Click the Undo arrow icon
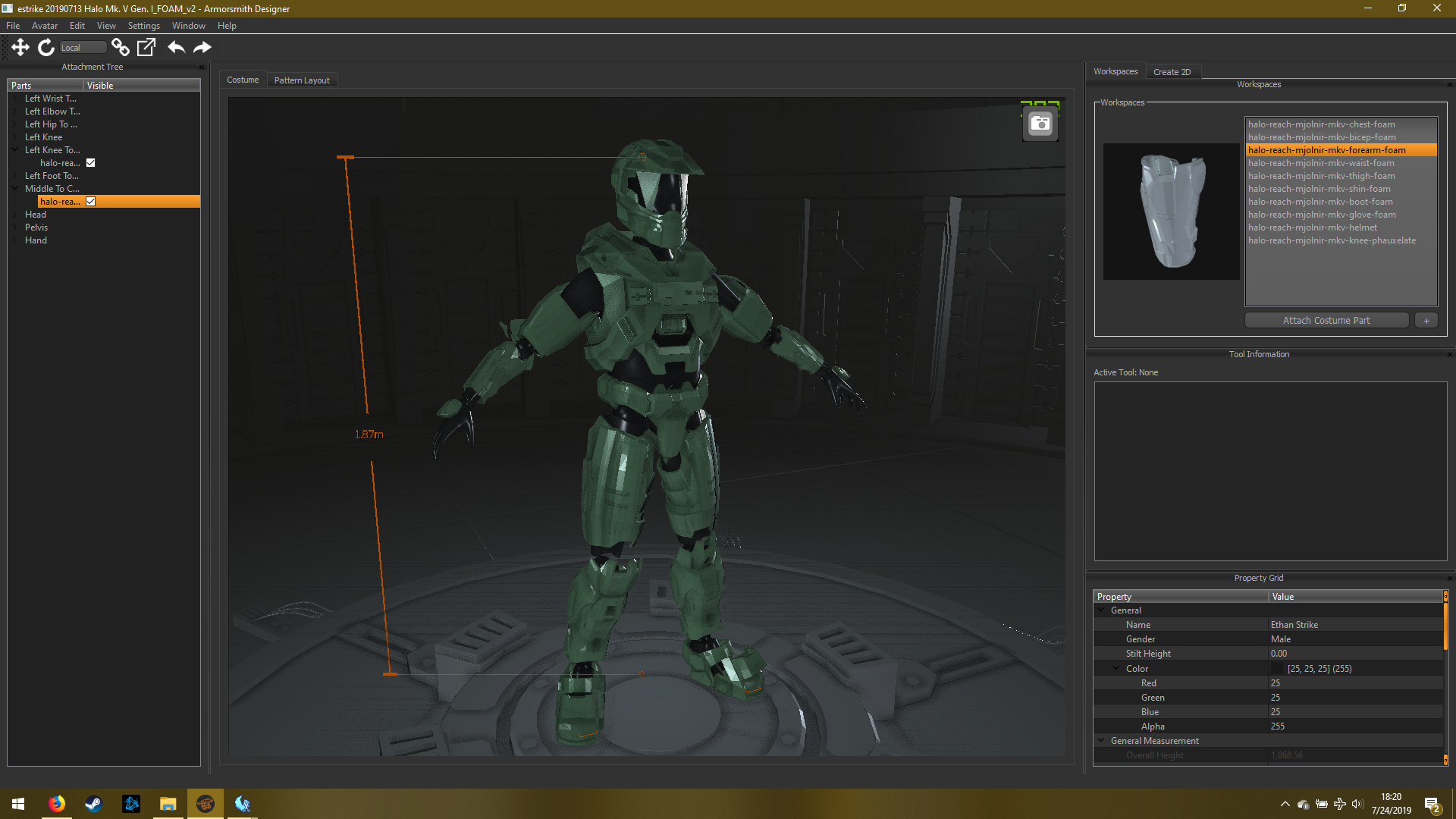 pos(176,47)
